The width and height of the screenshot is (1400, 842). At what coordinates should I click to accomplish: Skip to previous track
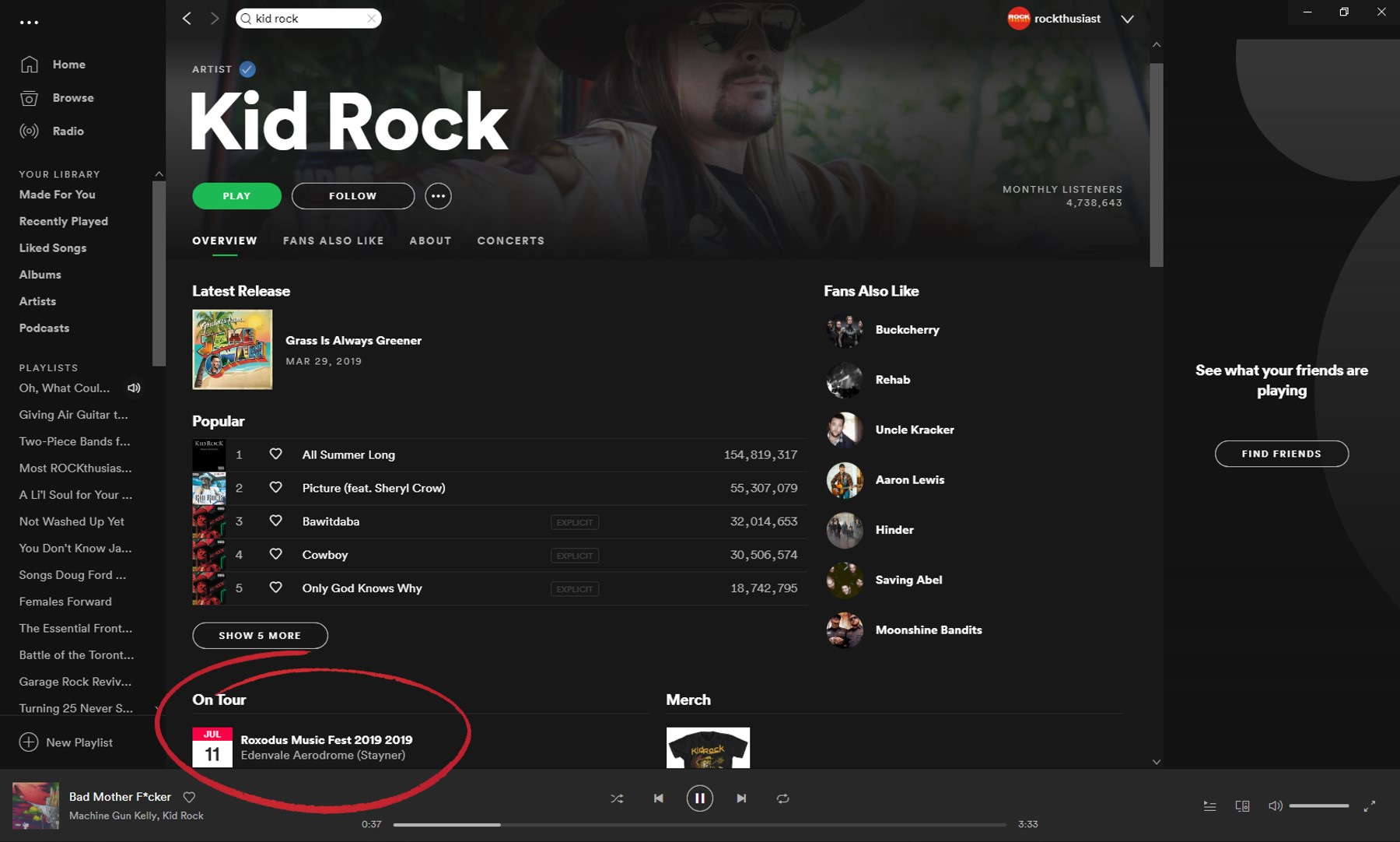click(659, 798)
